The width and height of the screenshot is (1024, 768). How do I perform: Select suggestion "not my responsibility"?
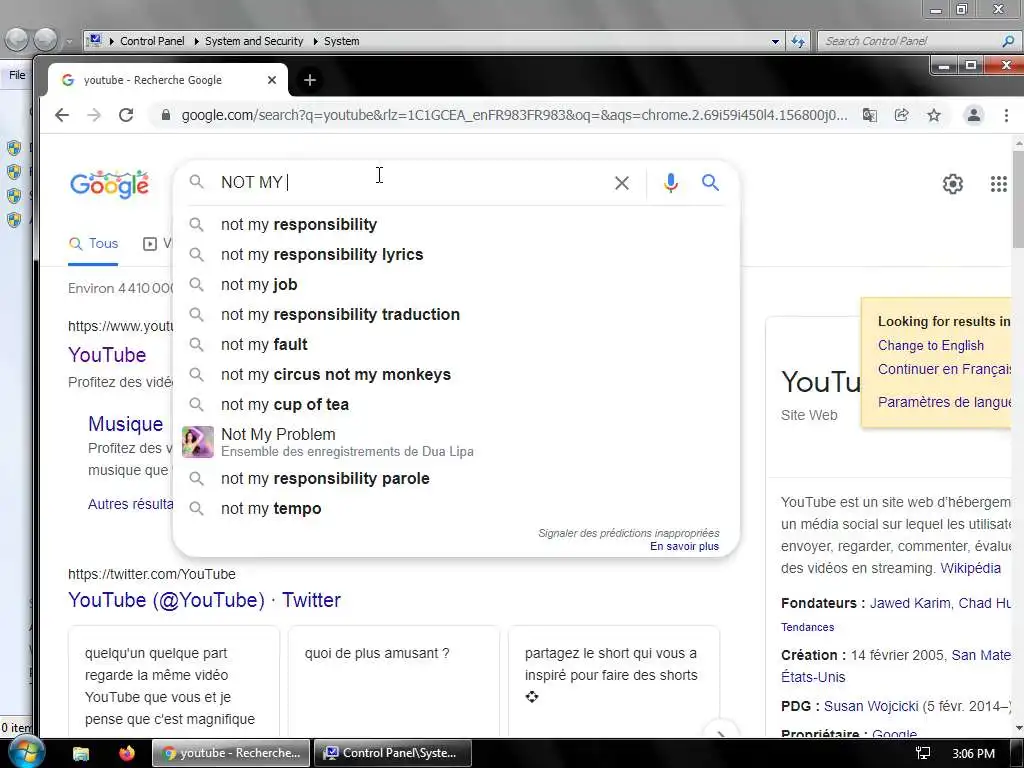pyautogui.click(x=456, y=225)
